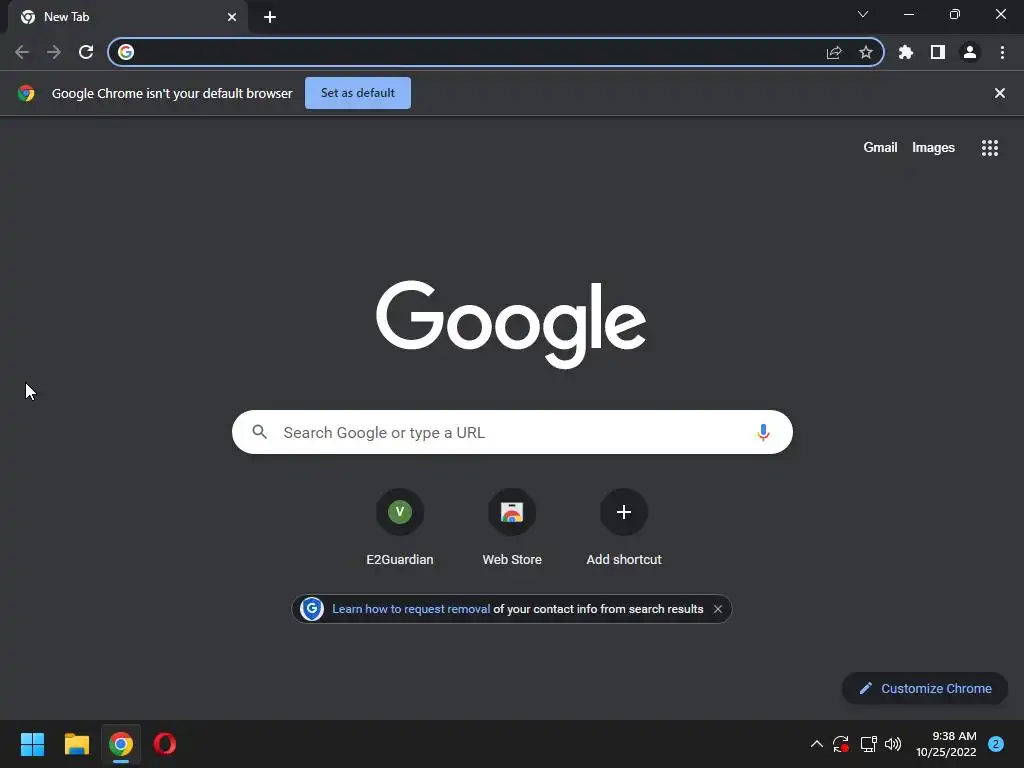1024x768 pixels.
Task: Click the back navigation arrow
Action: click(x=22, y=52)
